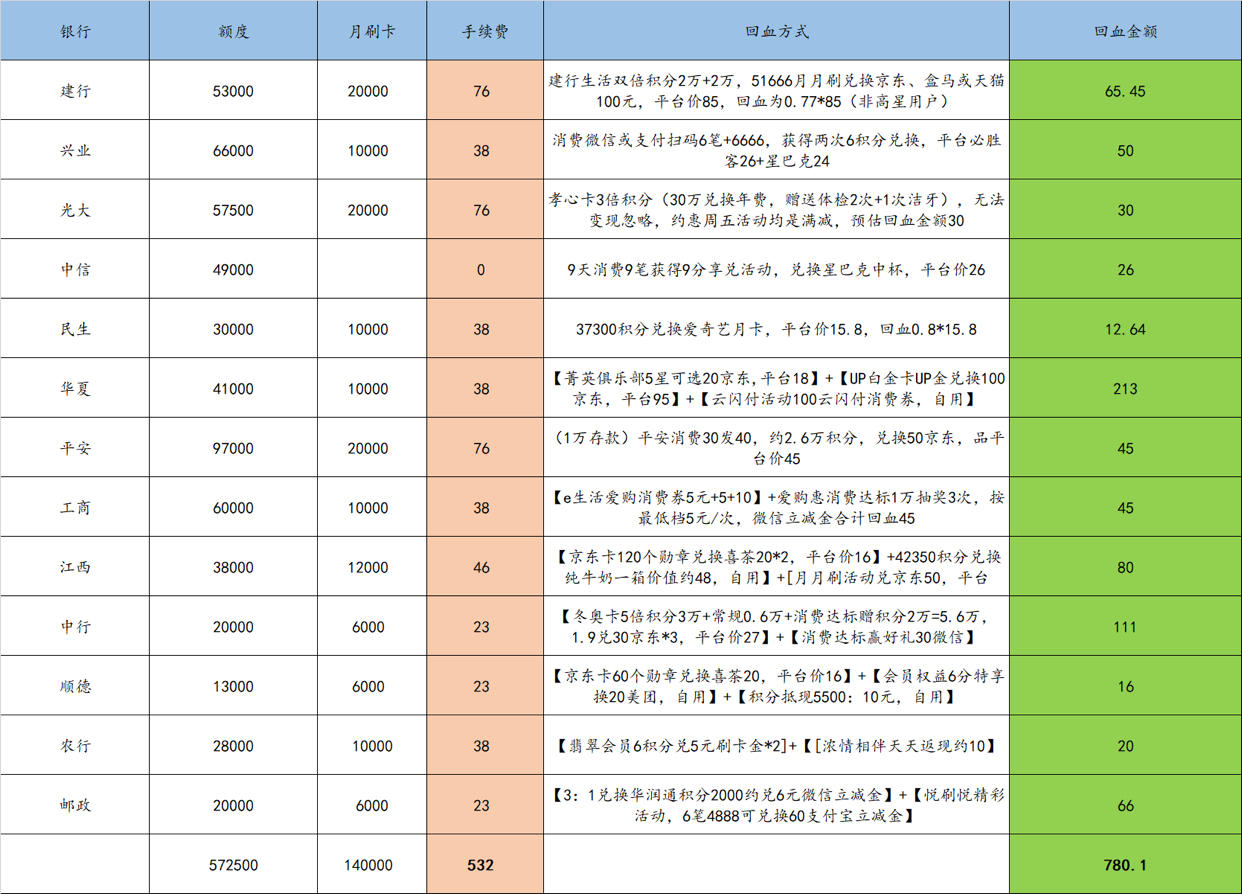Select the 银行 column header

coord(75,31)
